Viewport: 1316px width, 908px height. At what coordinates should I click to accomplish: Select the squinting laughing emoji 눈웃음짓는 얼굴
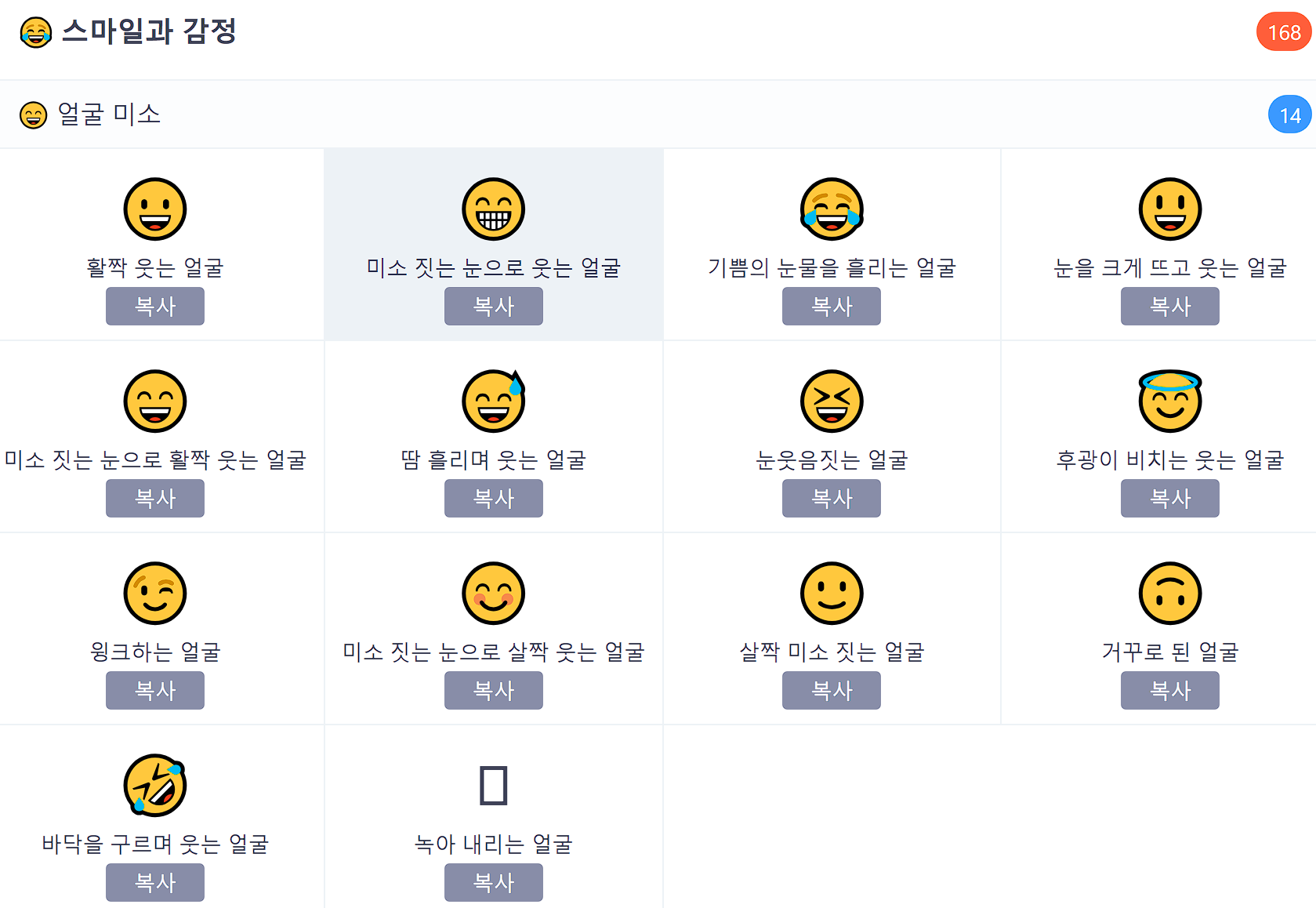point(832,401)
